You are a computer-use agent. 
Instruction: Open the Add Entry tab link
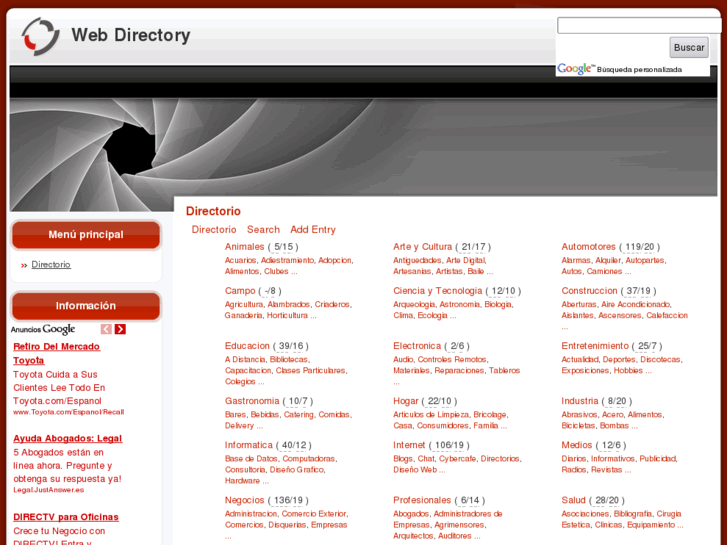click(313, 230)
